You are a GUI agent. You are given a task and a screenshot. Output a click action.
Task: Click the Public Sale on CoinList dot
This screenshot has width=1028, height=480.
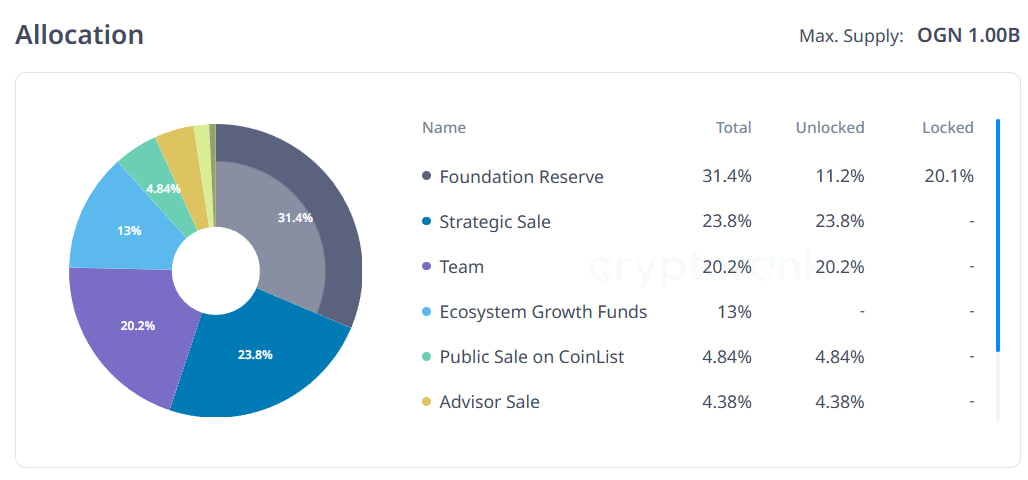(x=427, y=357)
